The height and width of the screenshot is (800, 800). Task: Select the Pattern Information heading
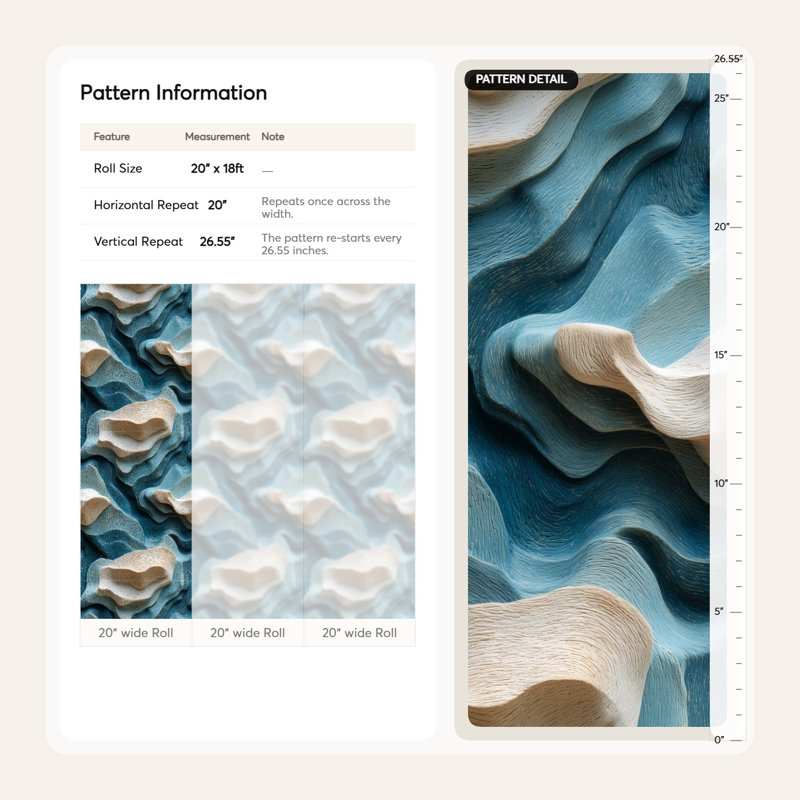[173, 93]
